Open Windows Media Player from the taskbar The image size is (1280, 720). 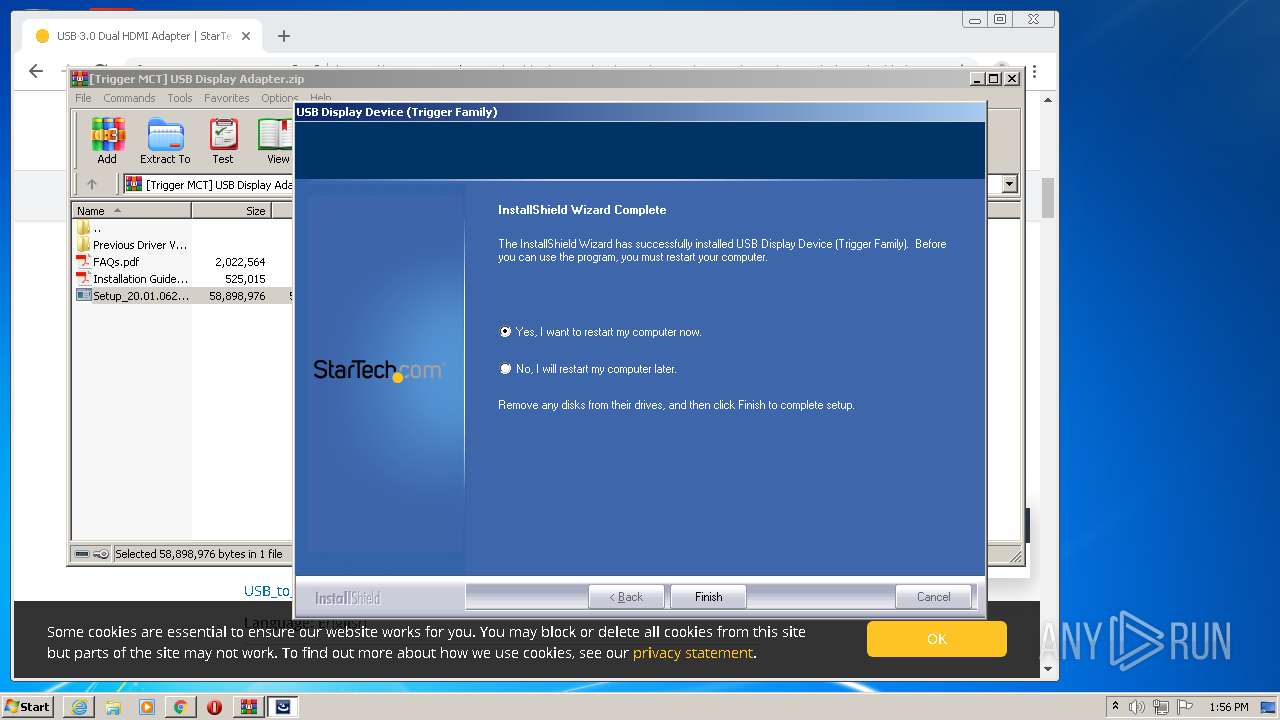[147, 707]
